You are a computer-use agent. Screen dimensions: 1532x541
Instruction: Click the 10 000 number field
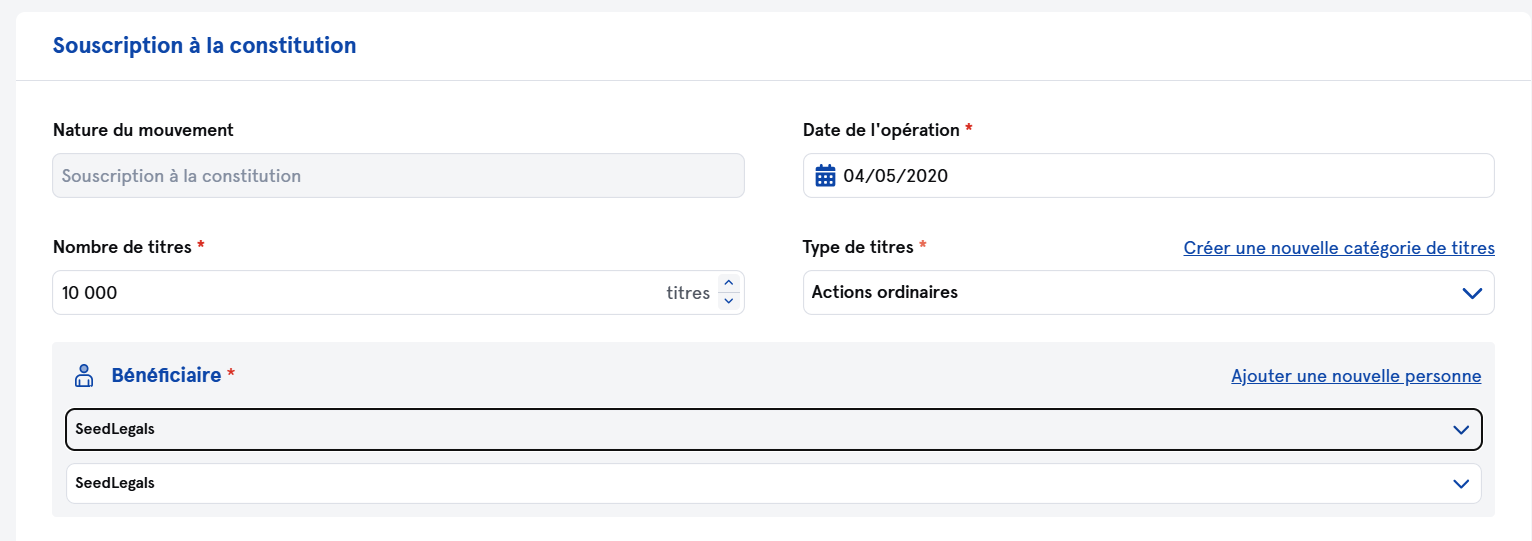350,293
